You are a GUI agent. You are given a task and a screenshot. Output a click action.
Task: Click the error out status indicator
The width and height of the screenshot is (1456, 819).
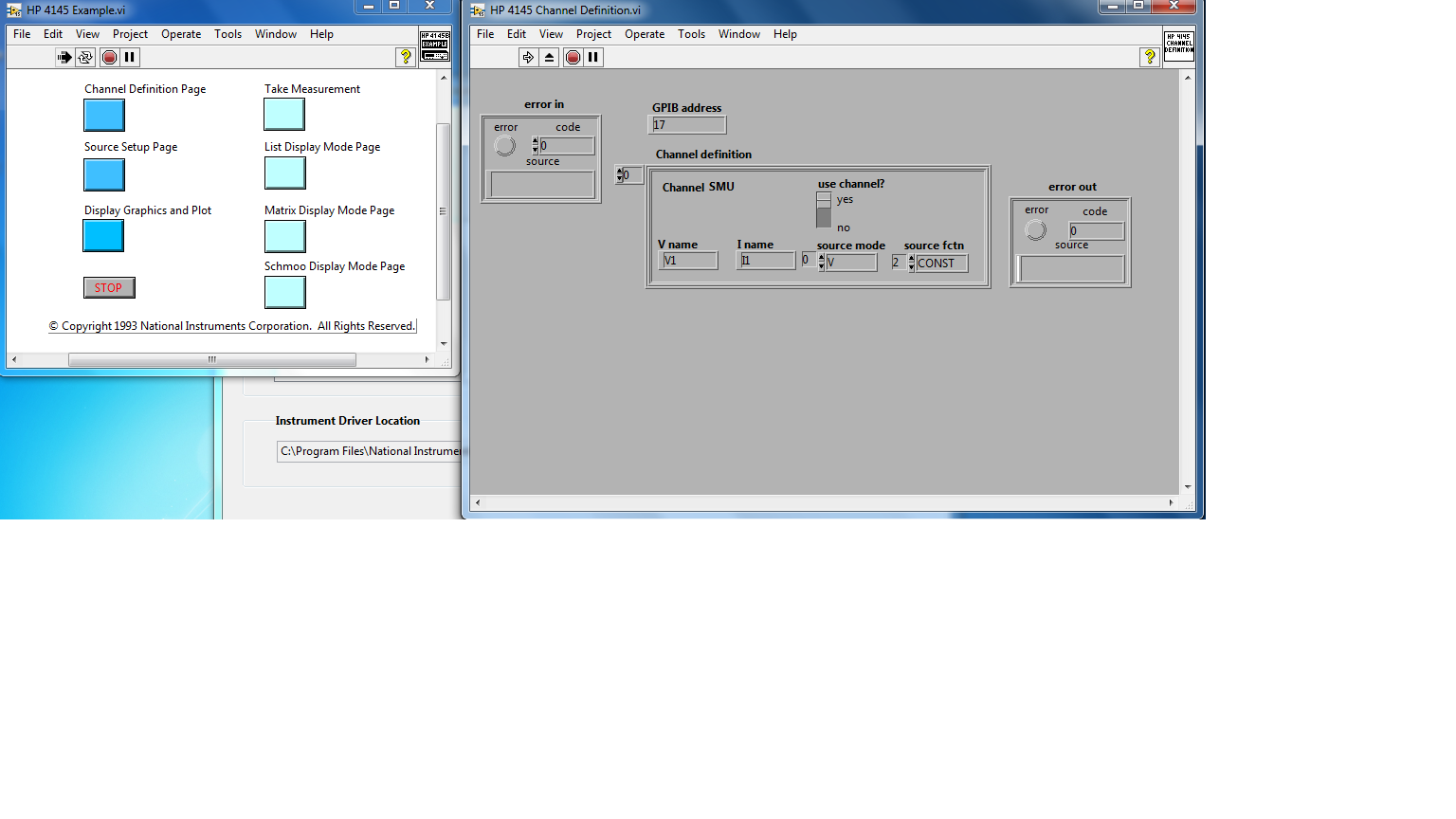1036,230
